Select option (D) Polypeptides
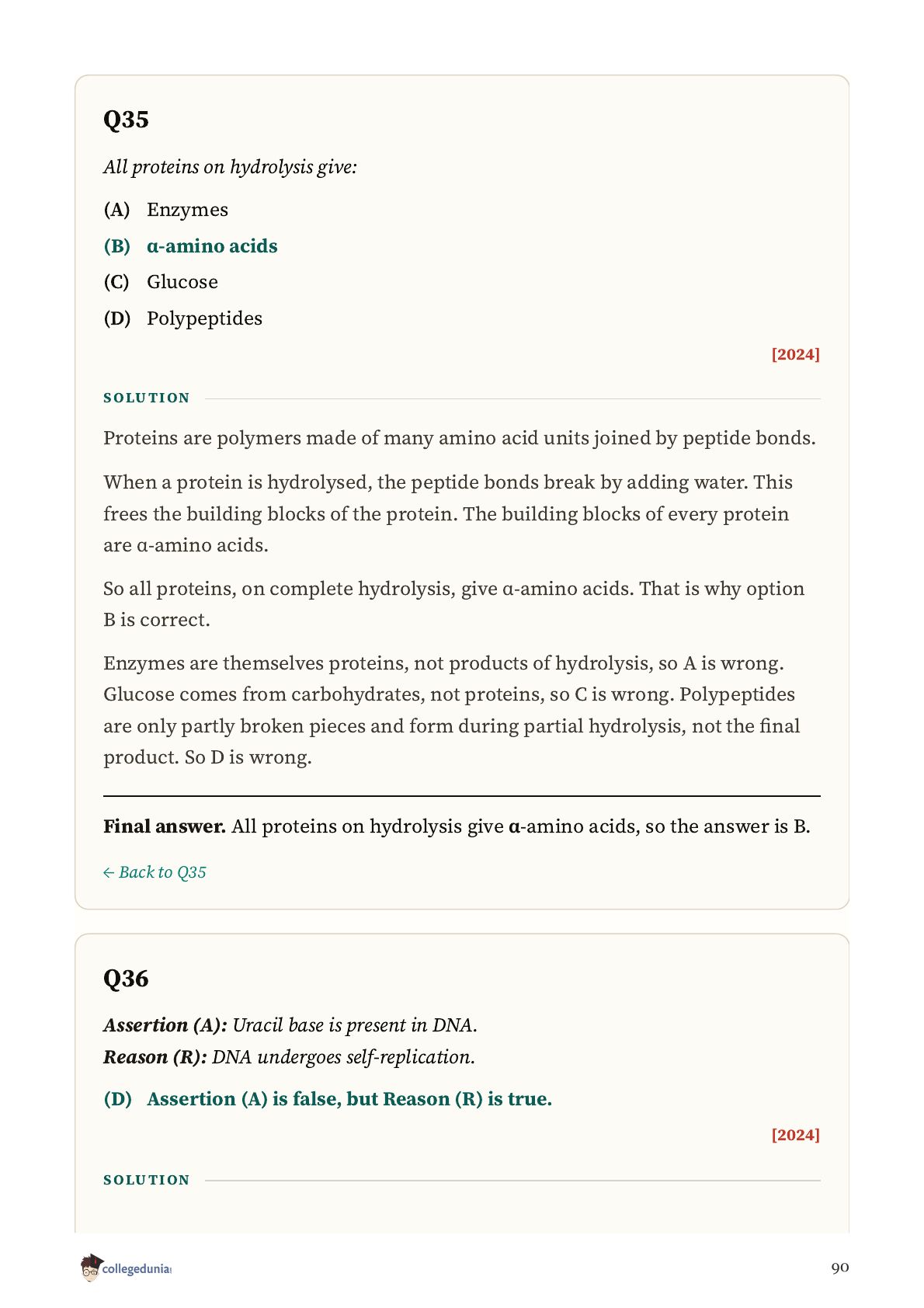This screenshot has height=1308, width=924. point(183,318)
